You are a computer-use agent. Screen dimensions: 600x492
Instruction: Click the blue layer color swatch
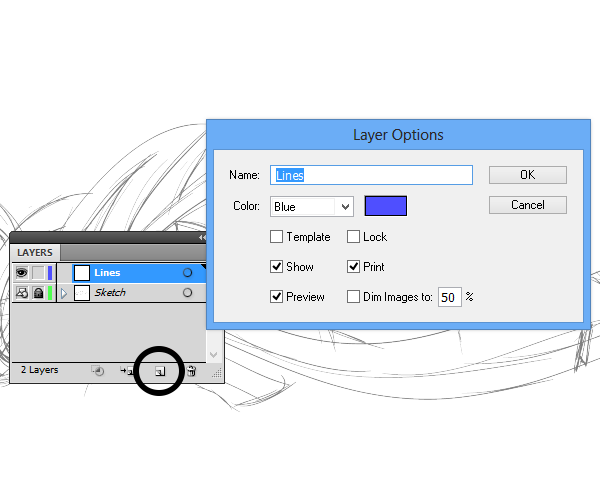[x=386, y=207]
